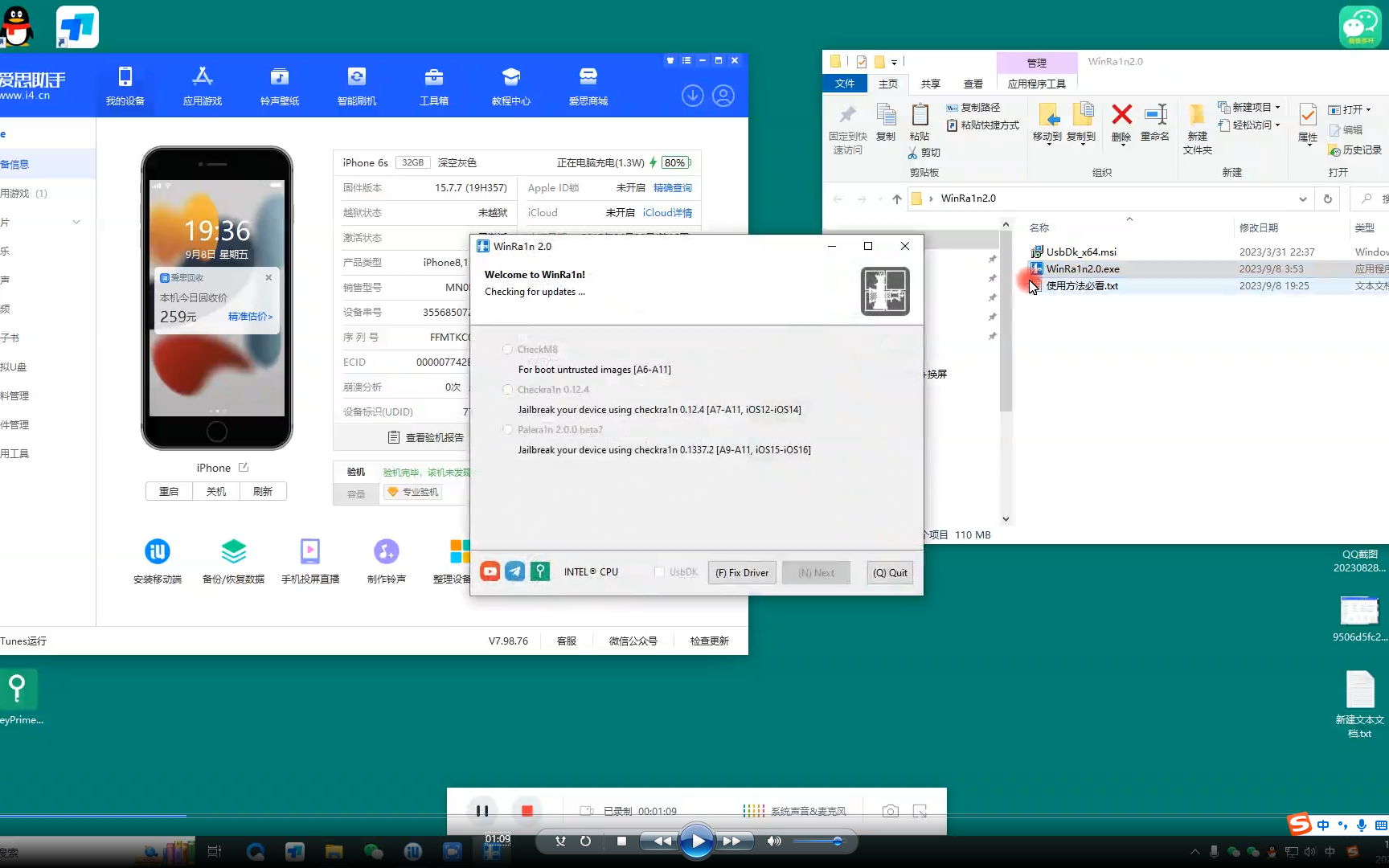This screenshot has width=1389, height=868.
Task: Click the media player play button
Action: point(696,841)
